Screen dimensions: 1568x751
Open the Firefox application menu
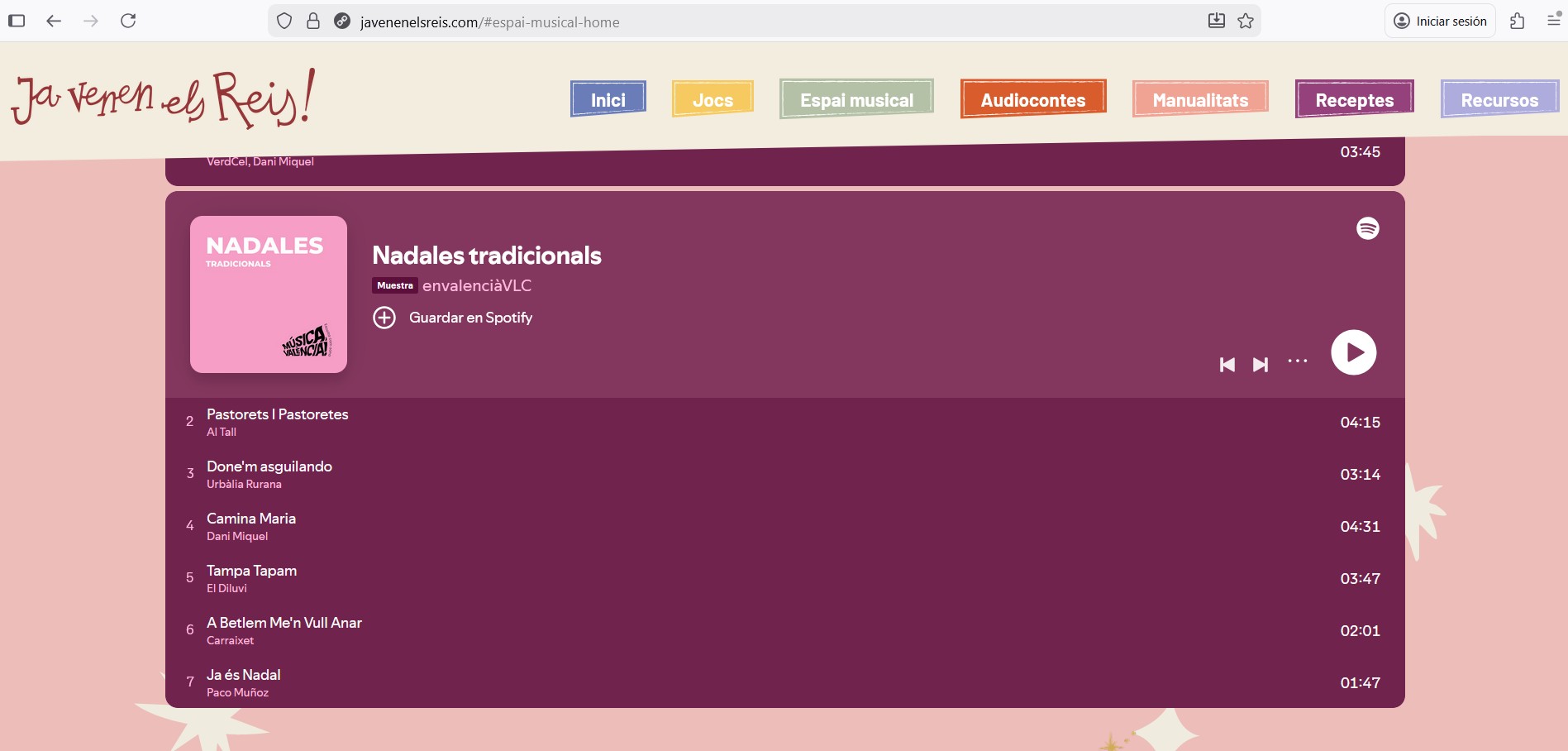pyautogui.click(x=1553, y=22)
